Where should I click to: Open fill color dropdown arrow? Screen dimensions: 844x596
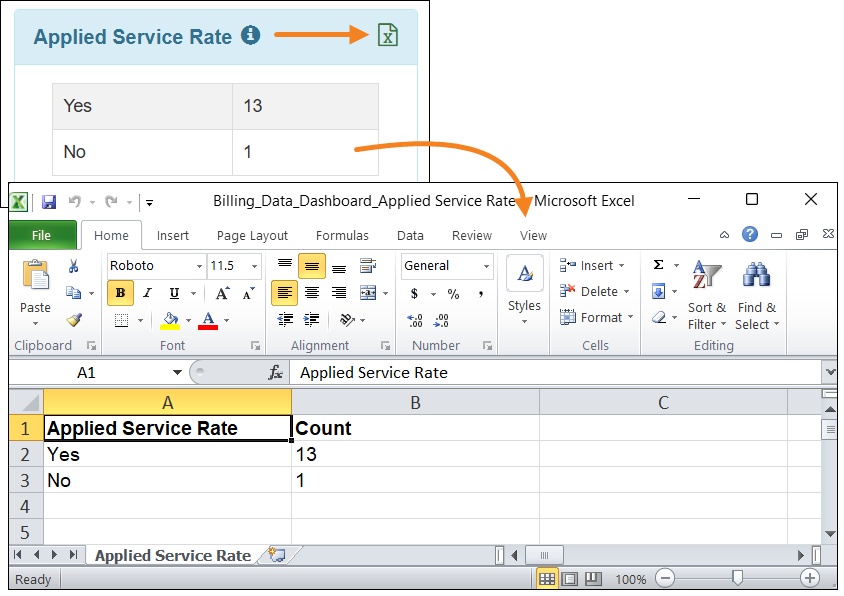tap(188, 320)
